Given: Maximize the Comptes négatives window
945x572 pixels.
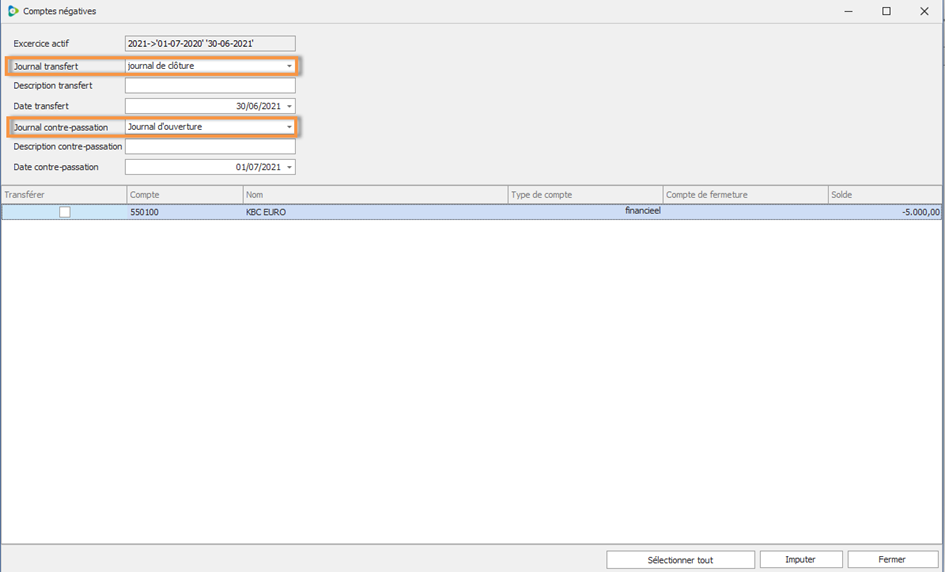Looking at the screenshot, I should pyautogui.click(x=886, y=11).
